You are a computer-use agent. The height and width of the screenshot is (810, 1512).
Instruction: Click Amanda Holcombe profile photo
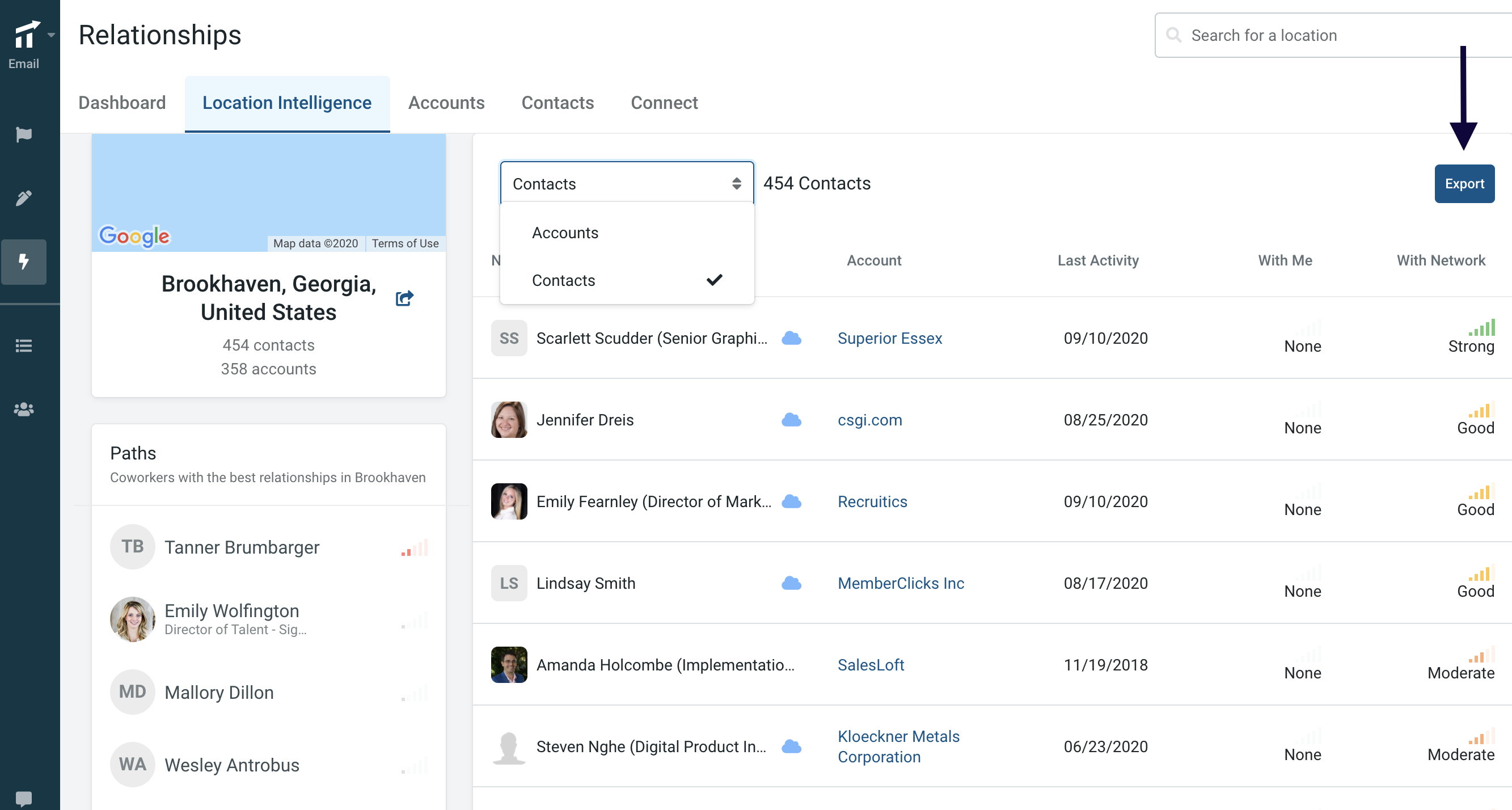point(509,664)
